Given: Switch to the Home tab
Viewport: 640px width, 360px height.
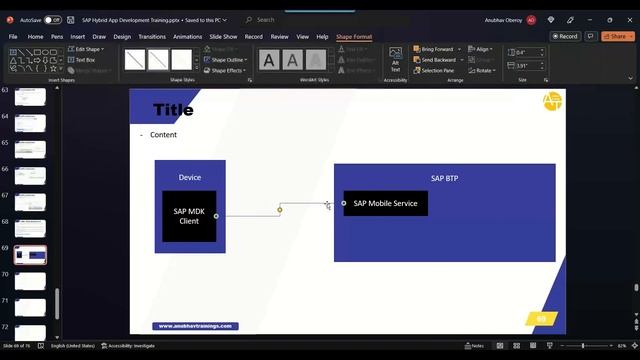Looking at the screenshot, I should (x=36, y=37).
